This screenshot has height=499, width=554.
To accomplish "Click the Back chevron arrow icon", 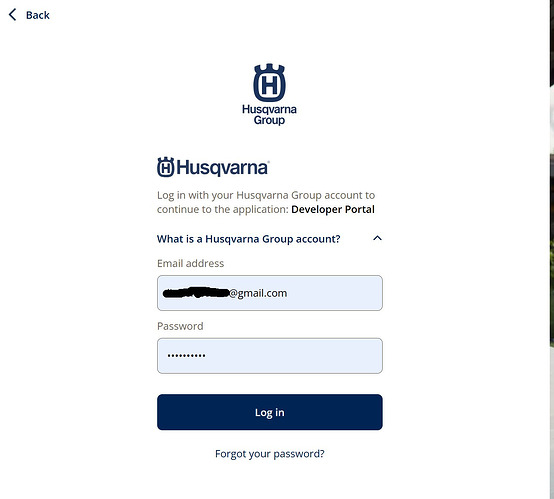I will point(12,15).
